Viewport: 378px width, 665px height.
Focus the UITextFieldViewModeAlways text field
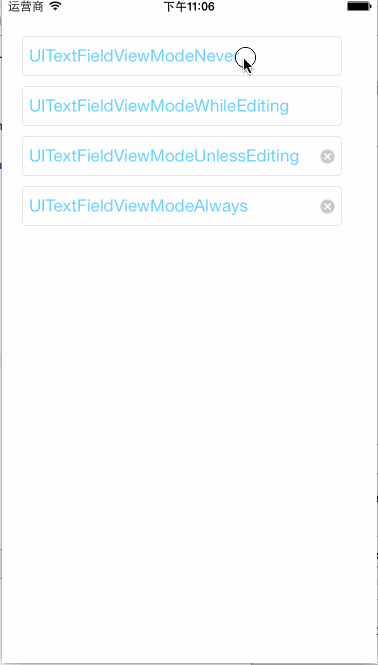click(x=182, y=206)
